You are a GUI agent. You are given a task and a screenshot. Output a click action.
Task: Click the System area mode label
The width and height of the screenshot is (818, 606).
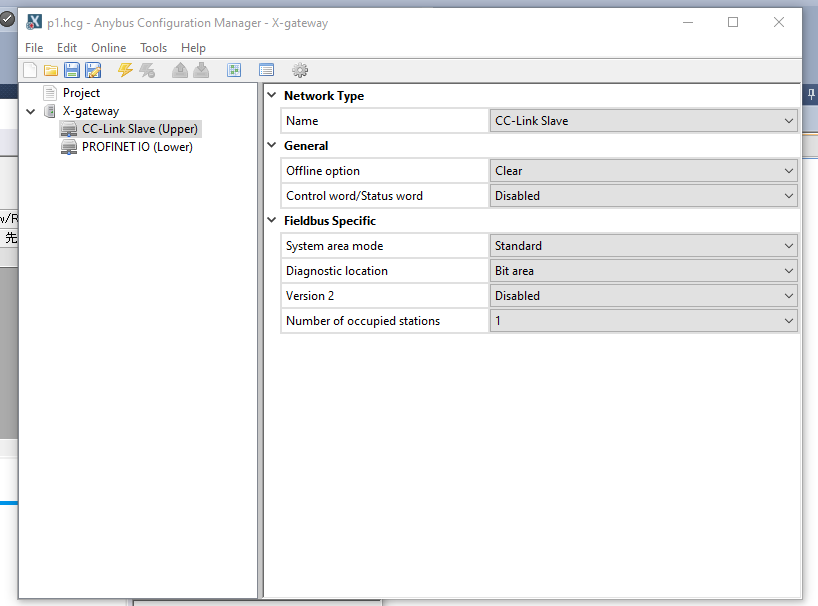coord(334,246)
